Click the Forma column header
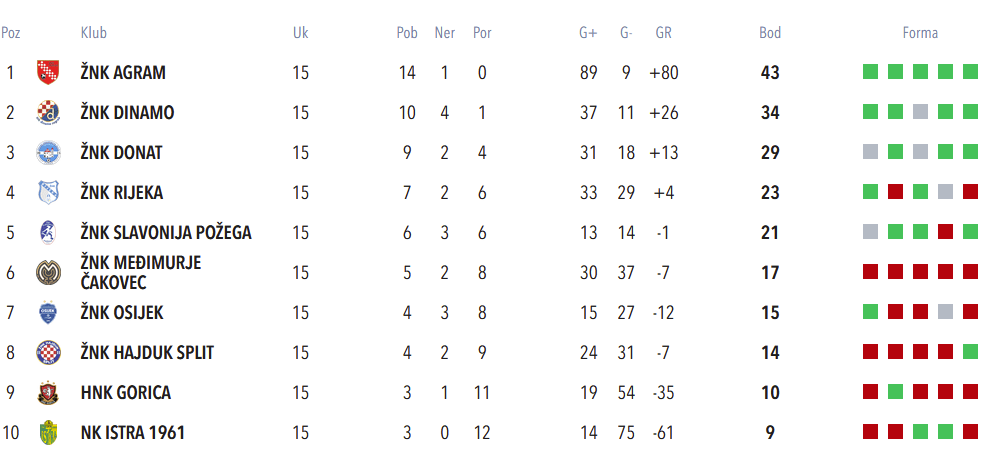The height and width of the screenshot is (452, 982). coord(920,33)
